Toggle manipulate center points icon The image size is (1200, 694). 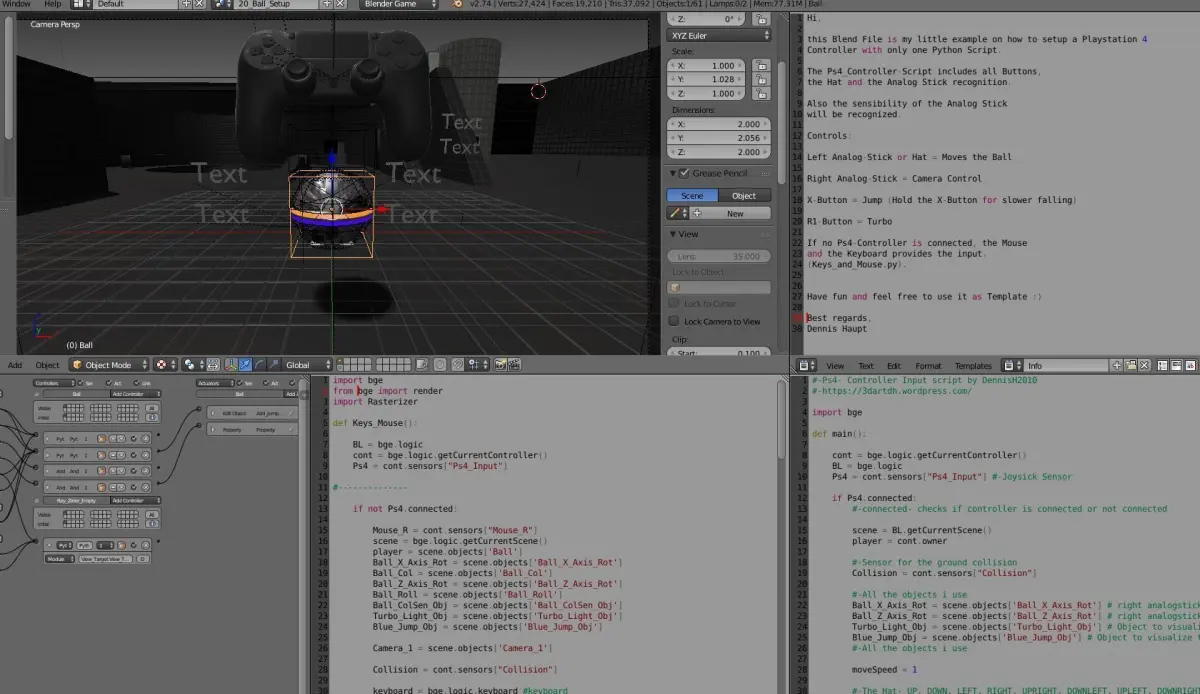tap(214, 365)
